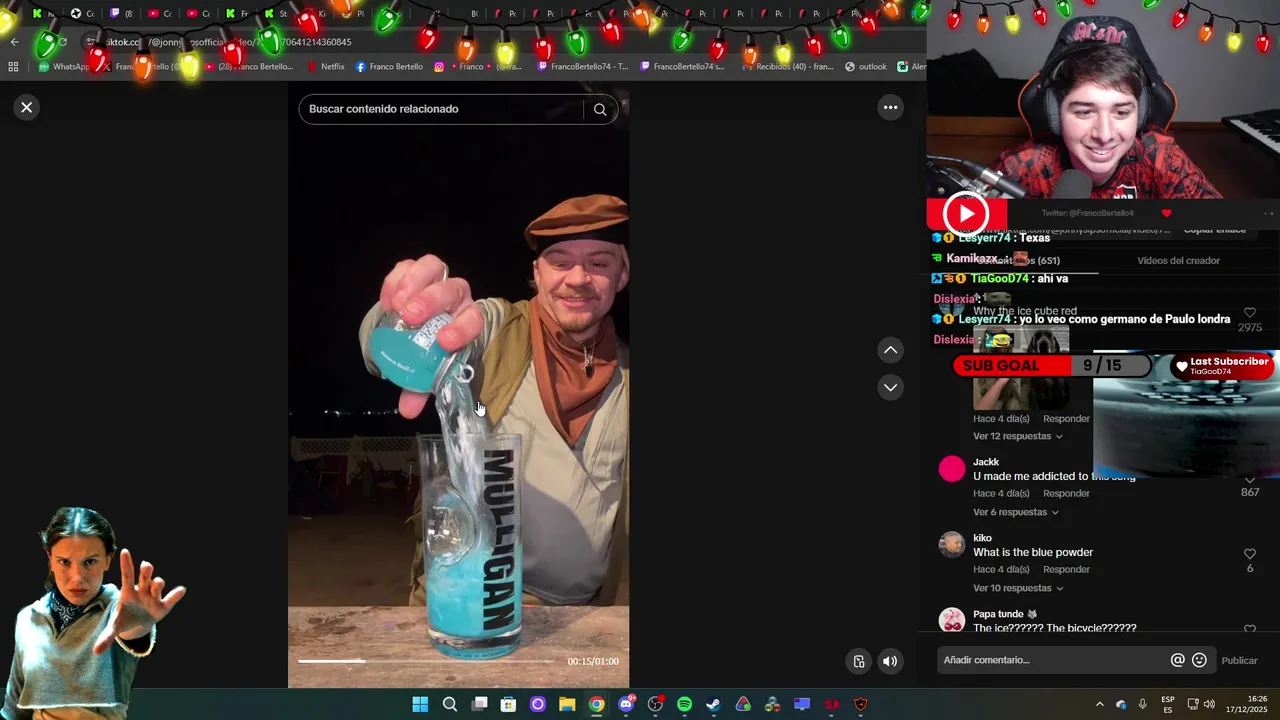The height and width of the screenshot is (720, 1280).
Task: Click the search magnifier icon
Action: 600,109
